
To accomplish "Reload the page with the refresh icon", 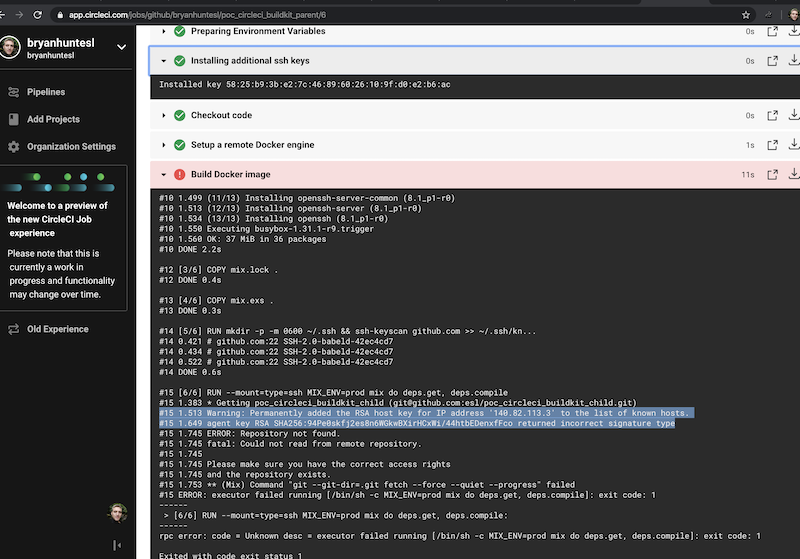I will pos(38,15).
